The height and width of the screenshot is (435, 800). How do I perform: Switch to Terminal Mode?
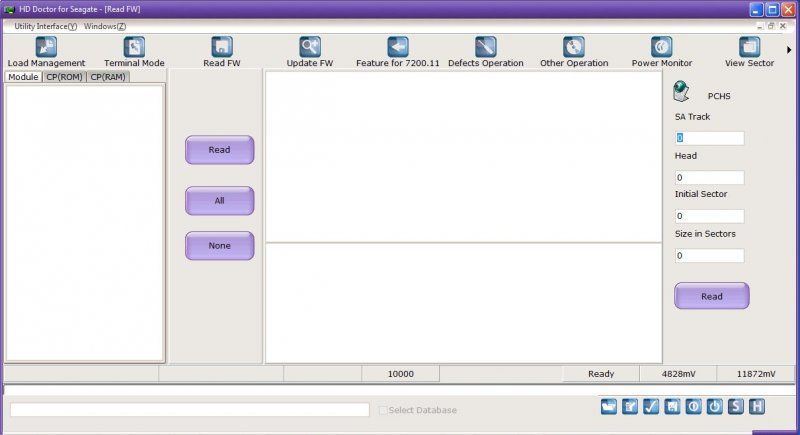134,52
